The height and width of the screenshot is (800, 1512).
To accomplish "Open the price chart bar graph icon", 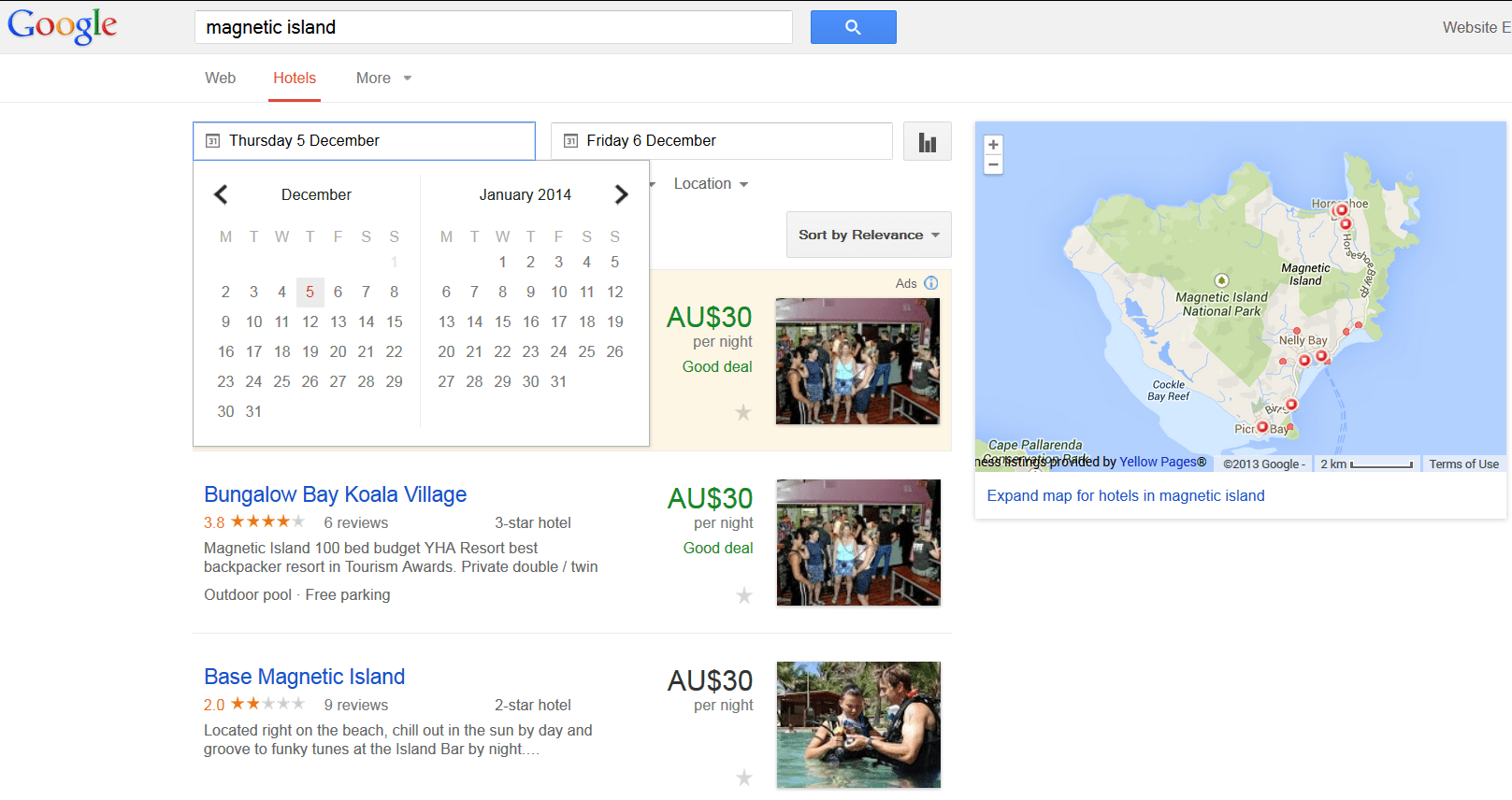I will tap(928, 142).
